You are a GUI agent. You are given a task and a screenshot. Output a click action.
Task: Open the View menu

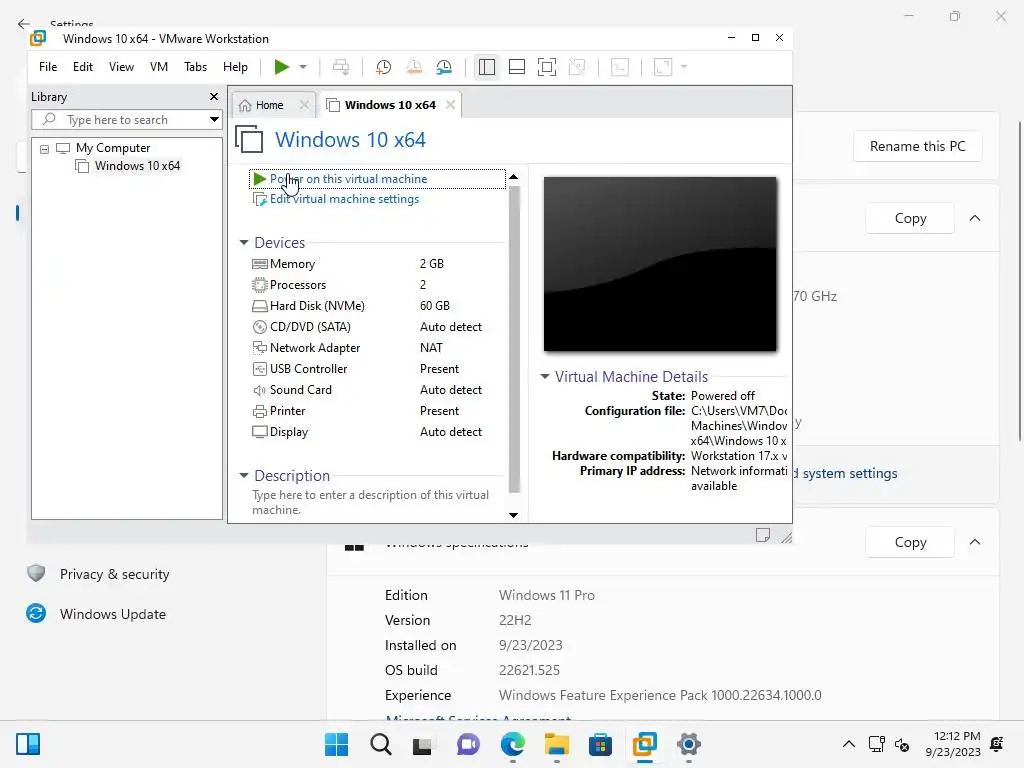(x=121, y=67)
